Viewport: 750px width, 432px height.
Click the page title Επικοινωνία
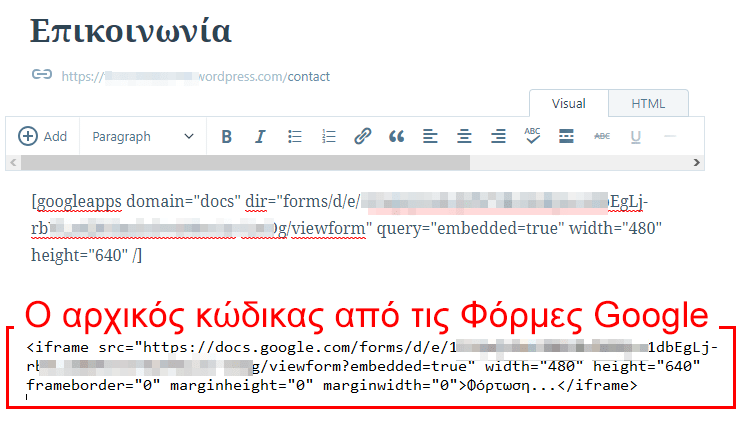coord(131,32)
